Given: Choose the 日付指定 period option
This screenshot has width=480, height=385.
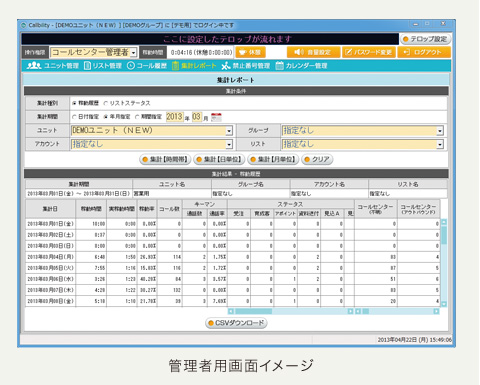Looking at the screenshot, I should [74, 117].
